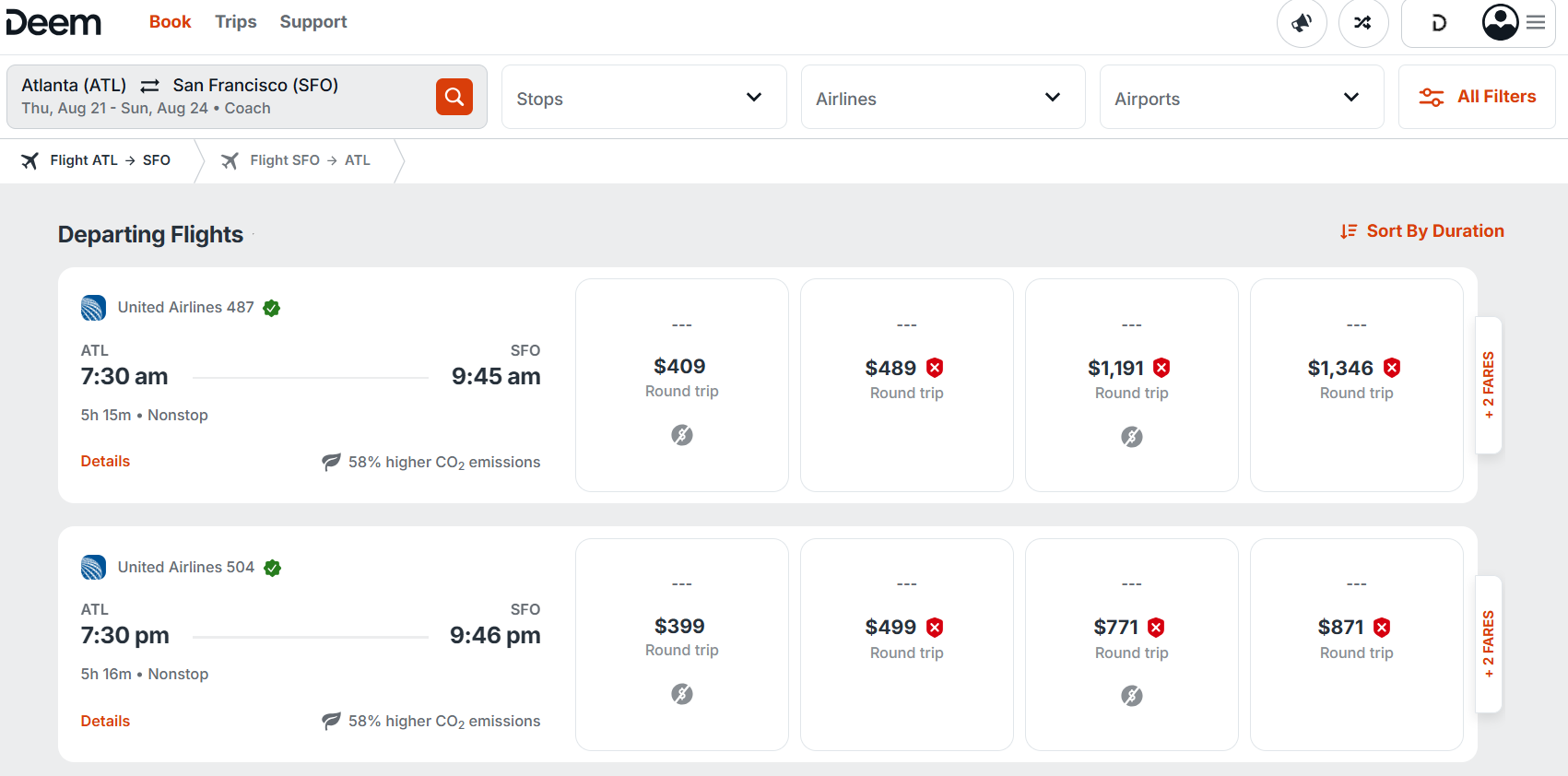Click green verified badge for United 487
Viewport: 1568px width, 776px height.
[271, 308]
